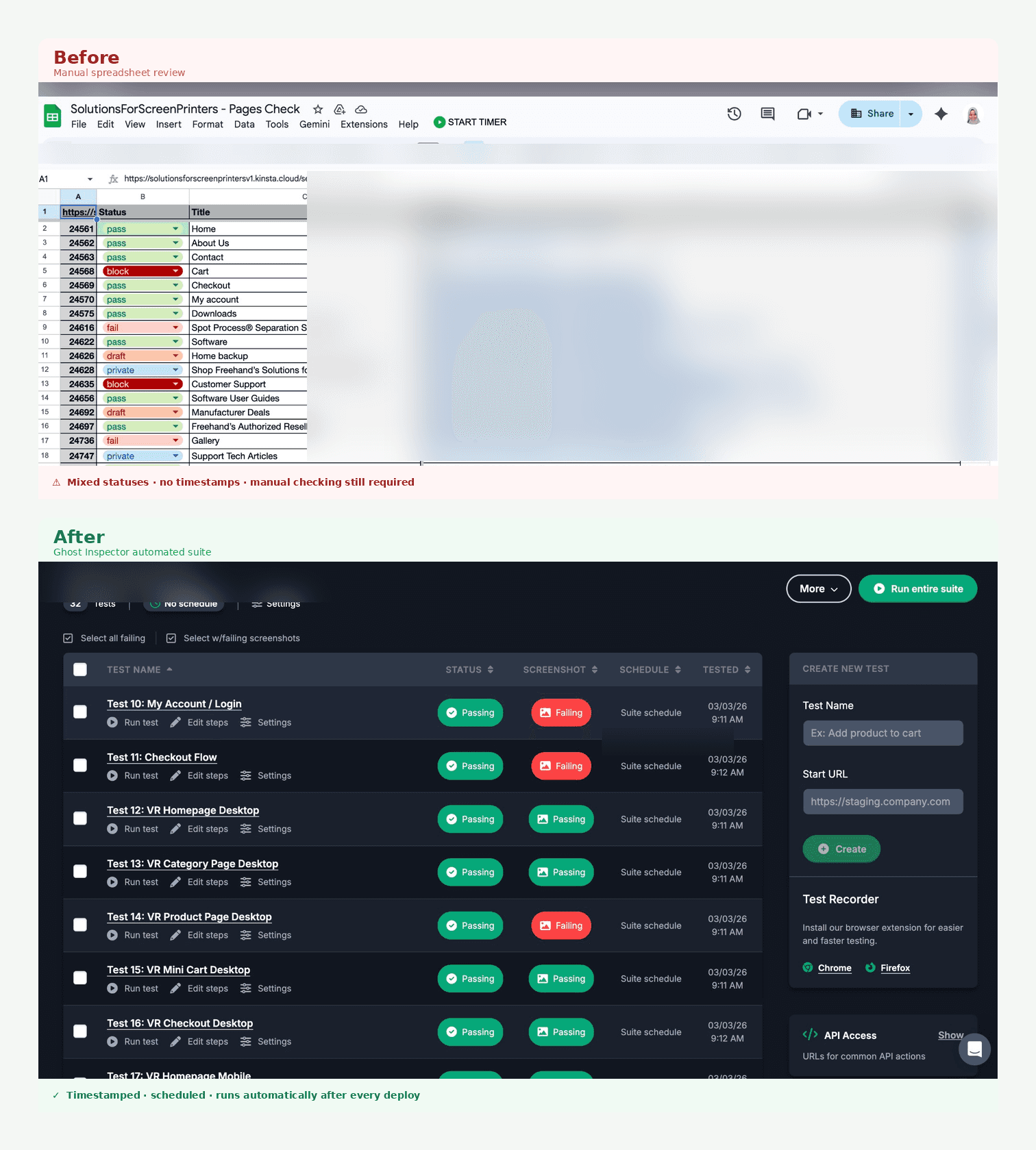Check the Test 13: VR Category Page checkbox
Screen dimensions: 1036x1150
(80, 871)
